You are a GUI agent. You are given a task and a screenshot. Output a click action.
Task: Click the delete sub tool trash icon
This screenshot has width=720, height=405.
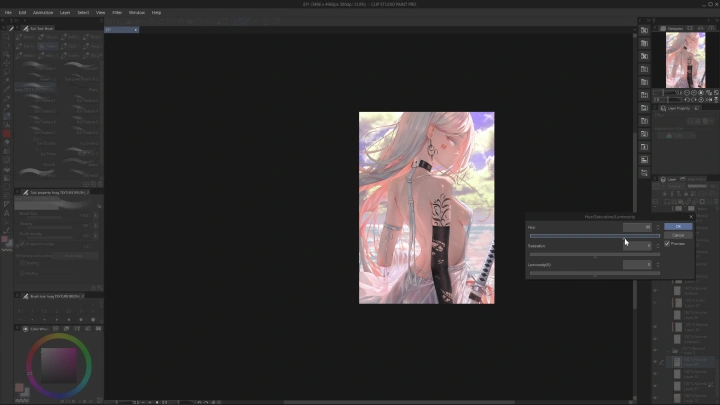[x=100, y=184]
